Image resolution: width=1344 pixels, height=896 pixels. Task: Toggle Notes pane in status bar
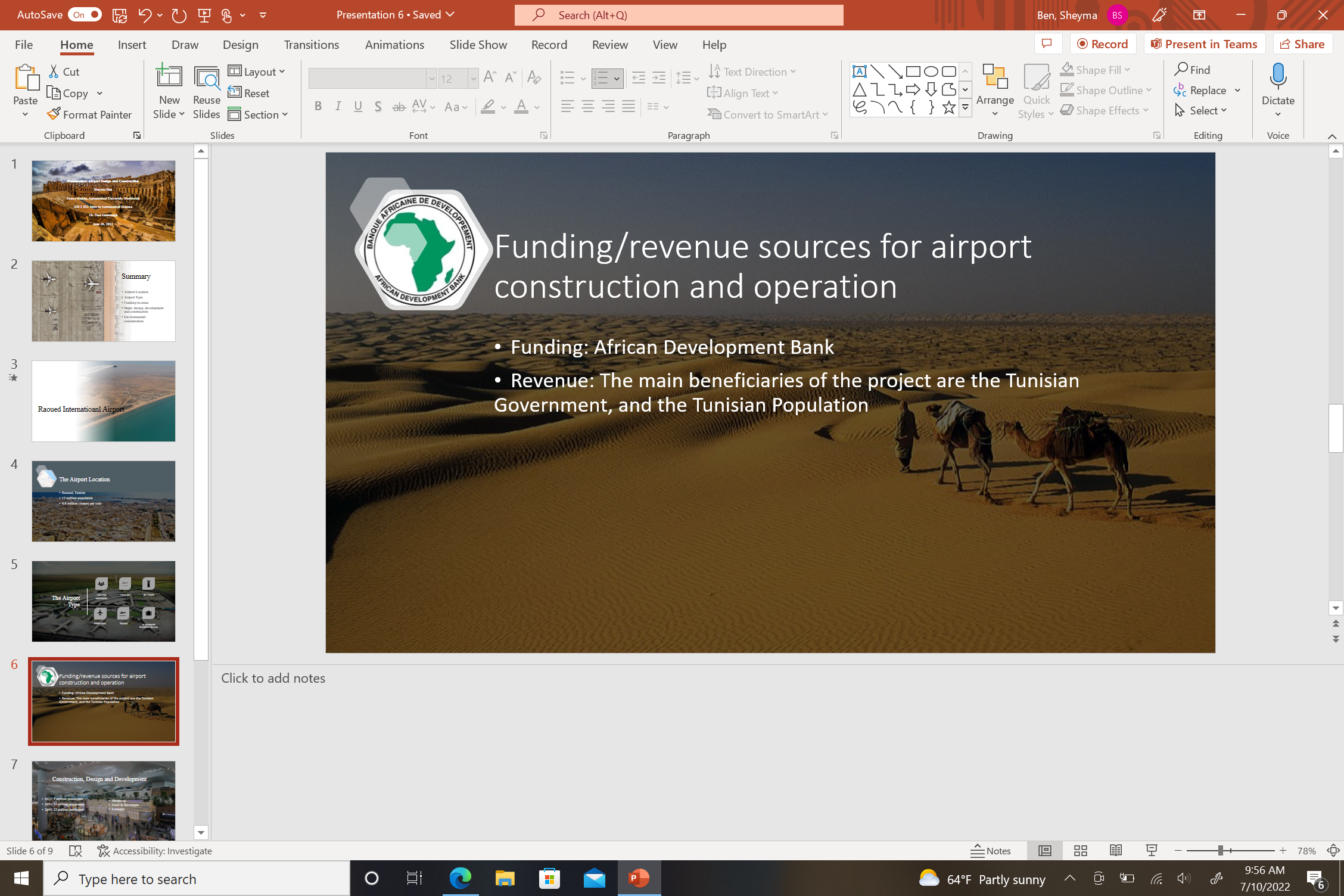tap(990, 851)
